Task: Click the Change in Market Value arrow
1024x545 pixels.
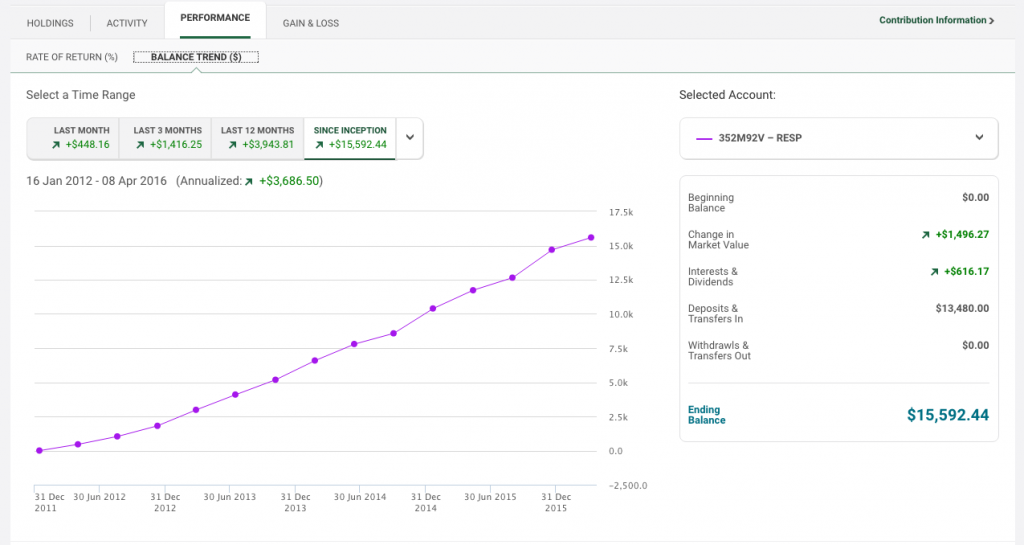Action: click(925, 235)
